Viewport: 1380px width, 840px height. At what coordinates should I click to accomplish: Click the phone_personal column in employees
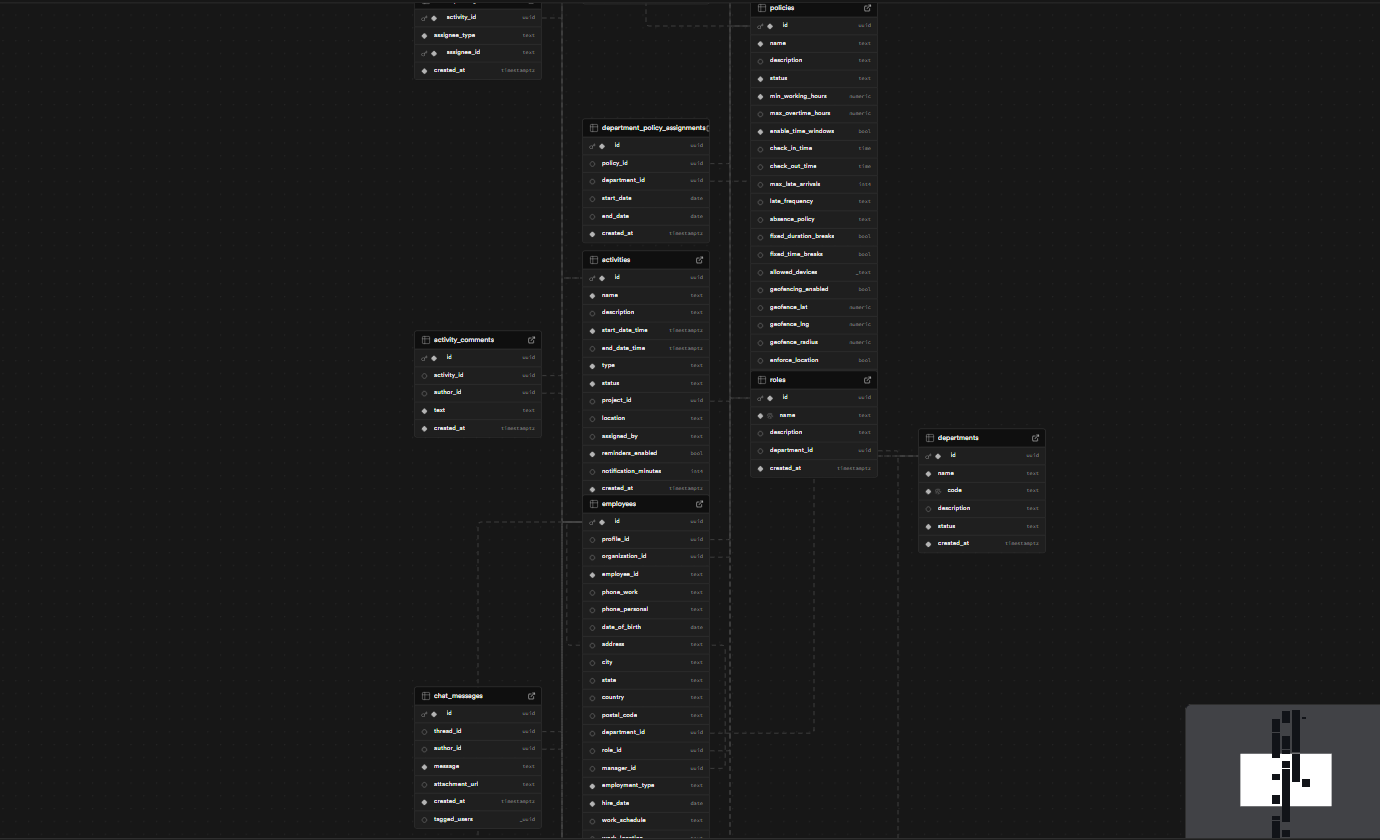pos(646,610)
